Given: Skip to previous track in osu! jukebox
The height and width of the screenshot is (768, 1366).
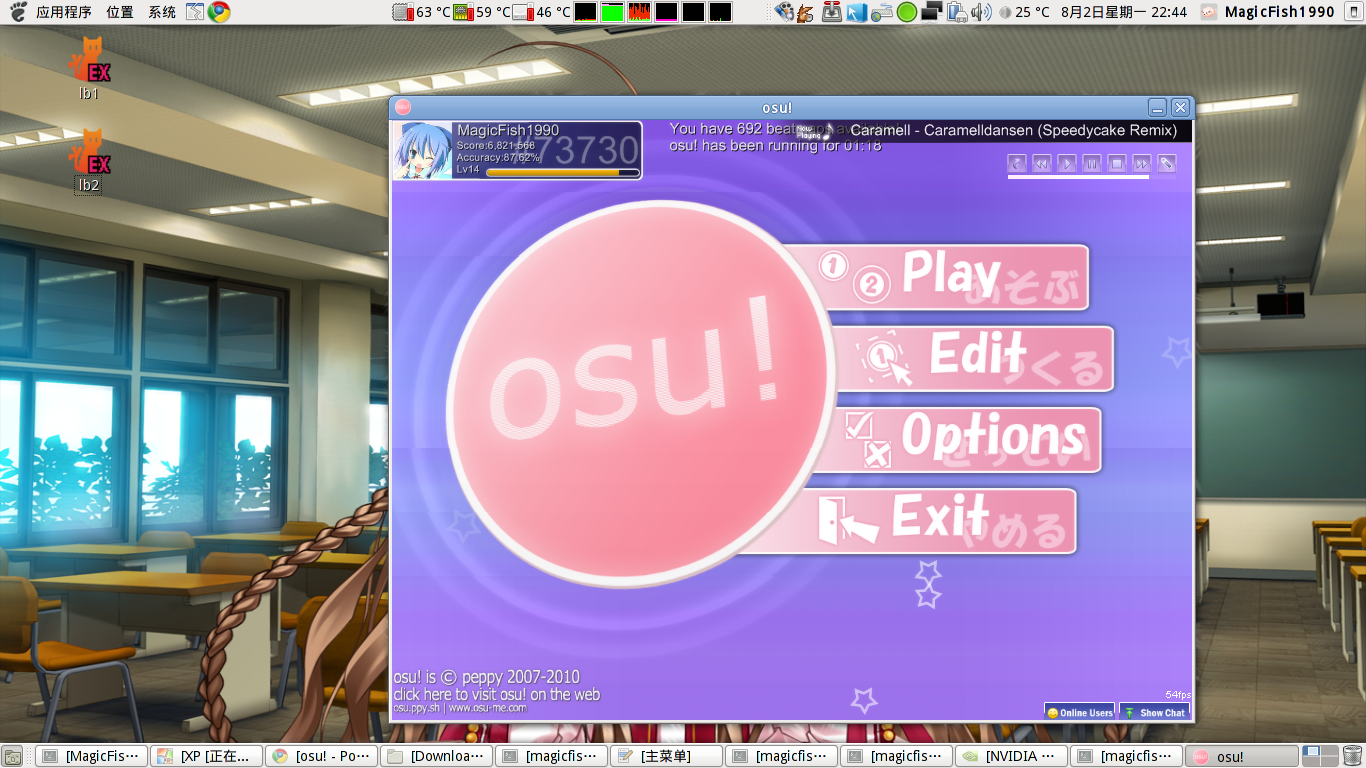Looking at the screenshot, I should [x=1042, y=163].
